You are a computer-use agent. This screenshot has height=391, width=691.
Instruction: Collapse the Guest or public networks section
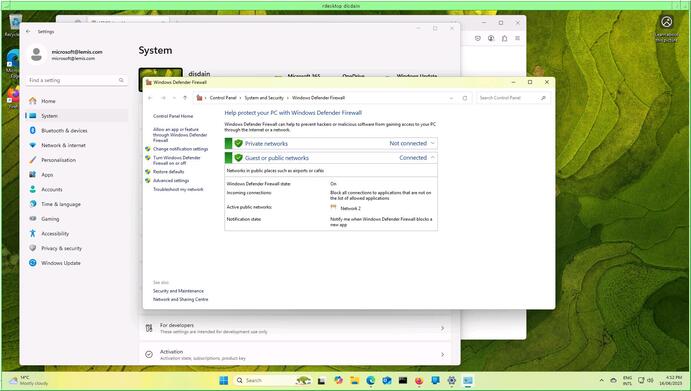(432, 157)
